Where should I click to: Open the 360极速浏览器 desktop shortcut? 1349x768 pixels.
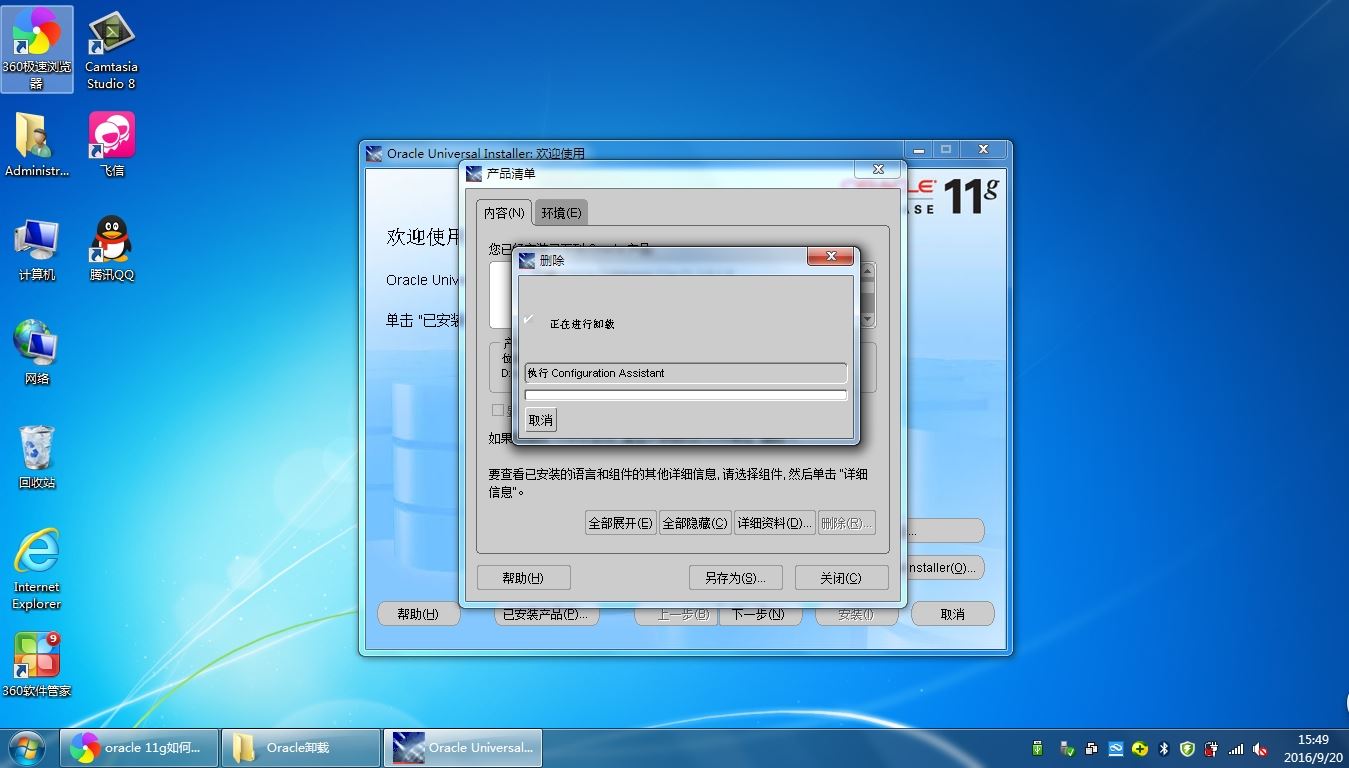pyautogui.click(x=37, y=49)
